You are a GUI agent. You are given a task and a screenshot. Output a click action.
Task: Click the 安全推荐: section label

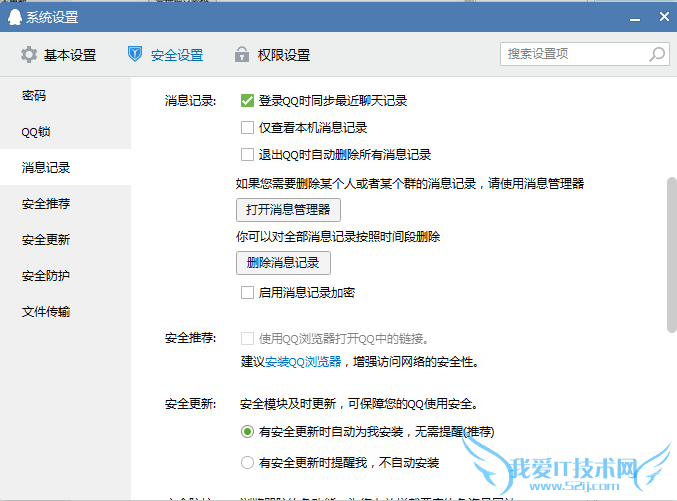pyautogui.click(x=190, y=338)
